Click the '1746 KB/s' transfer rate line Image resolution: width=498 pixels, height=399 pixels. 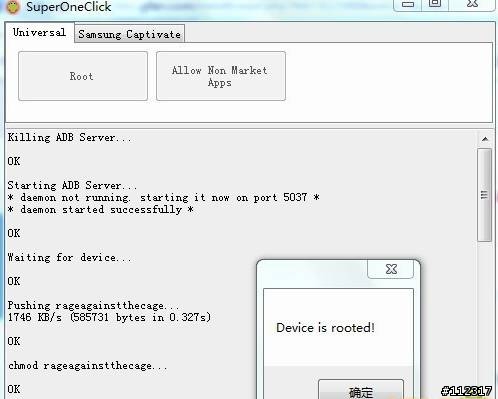pyautogui.click(x=109, y=317)
